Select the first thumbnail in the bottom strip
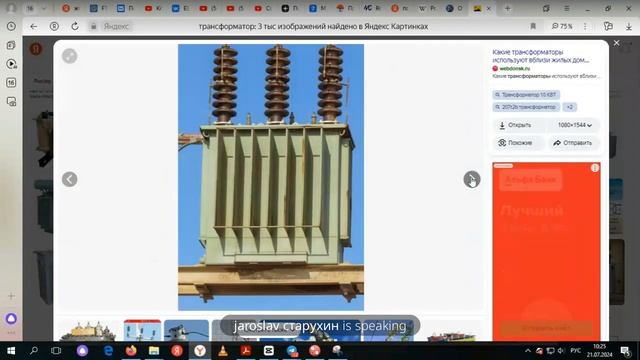The width and height of the screenshot is (640, 360). (89, 331)
